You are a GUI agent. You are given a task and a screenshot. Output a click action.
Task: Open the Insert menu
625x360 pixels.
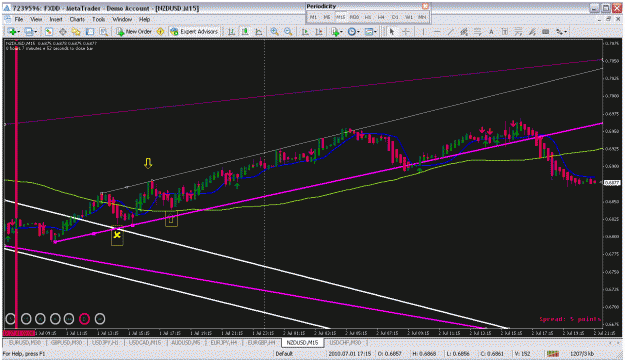point(56,19)
